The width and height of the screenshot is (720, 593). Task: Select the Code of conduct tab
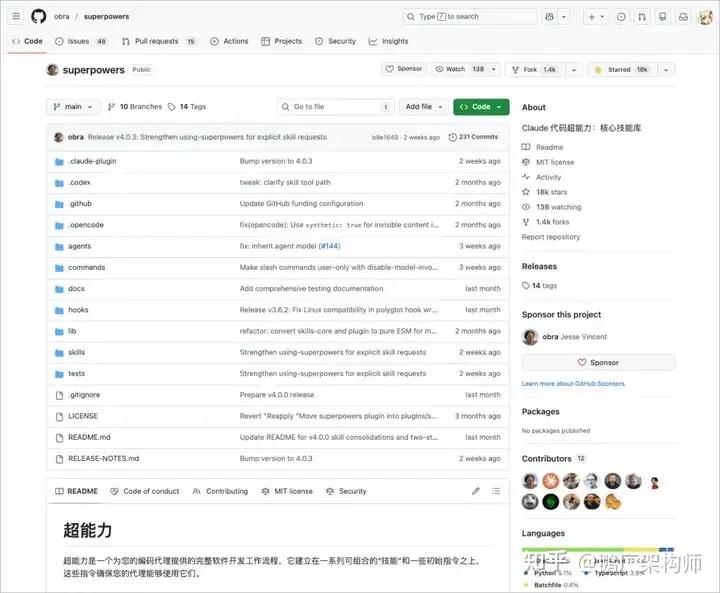(145, 491)
